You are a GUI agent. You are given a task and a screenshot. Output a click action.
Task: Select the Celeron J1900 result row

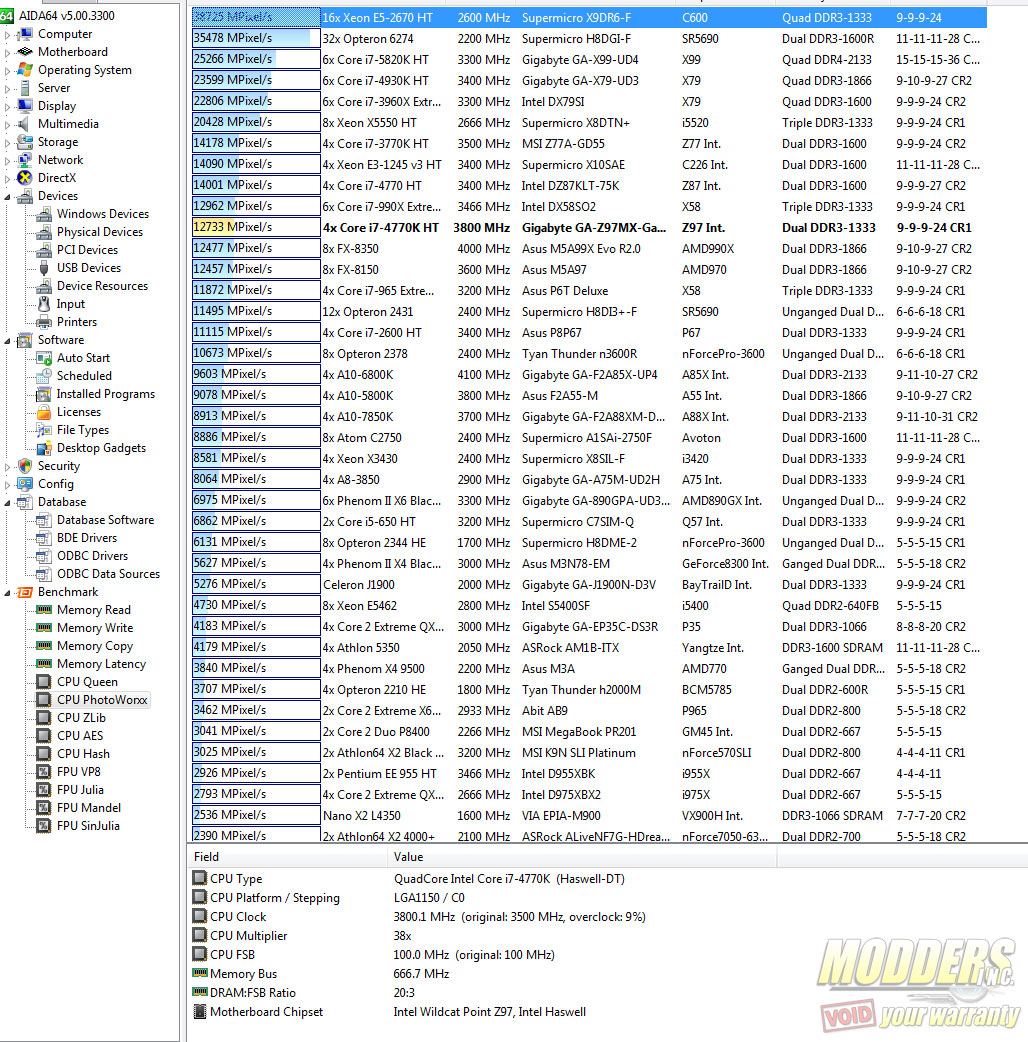click(x=589, y=584)
